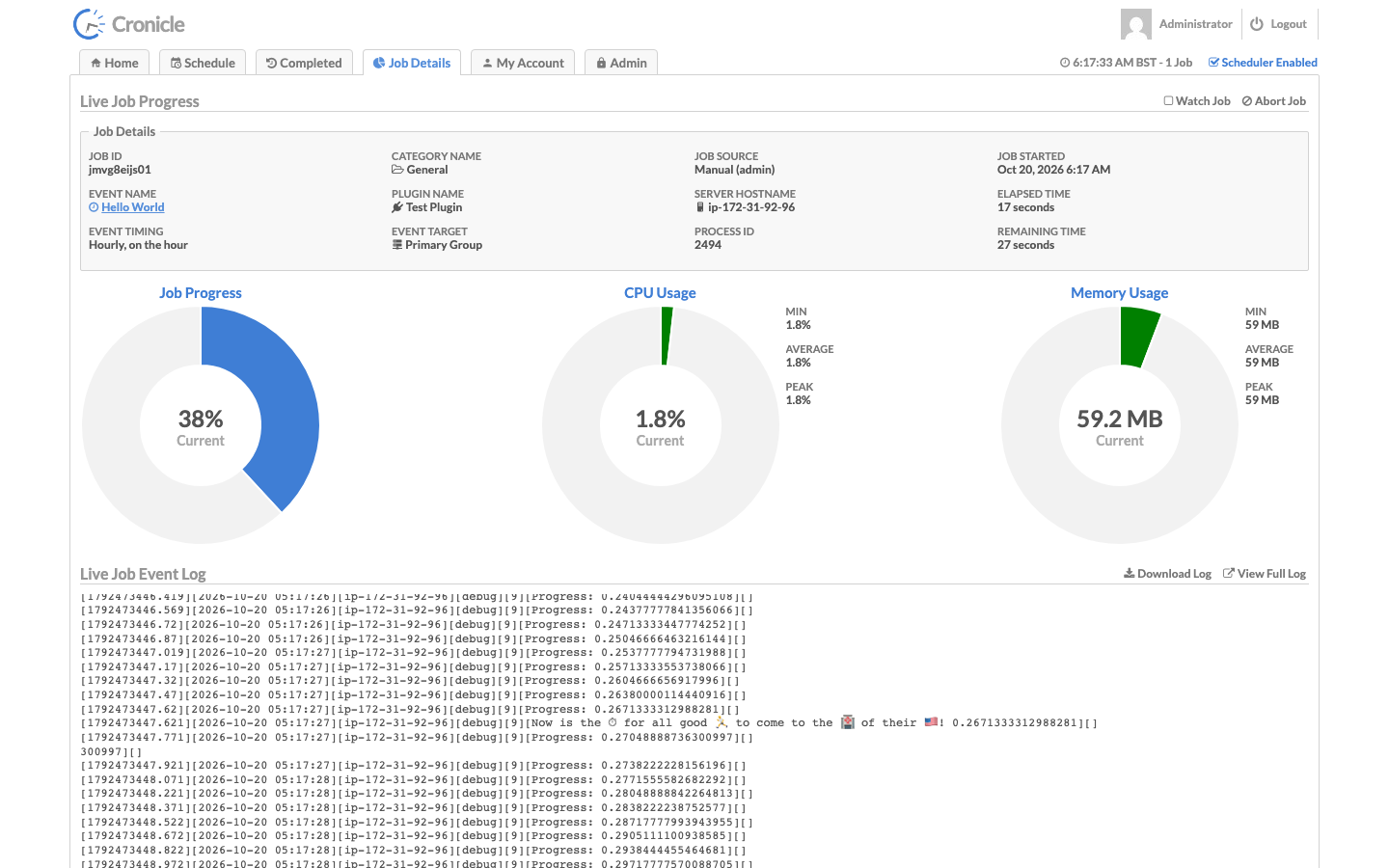Click the server icon beside ip-172-31-92-96

pos(700,207)
